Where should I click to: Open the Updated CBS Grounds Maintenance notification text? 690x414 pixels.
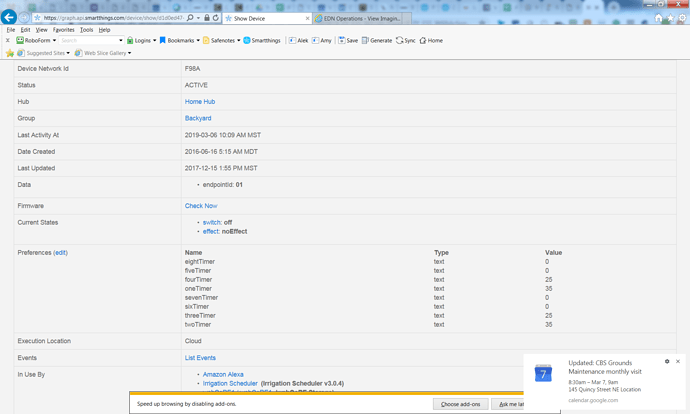coord(605,367)
